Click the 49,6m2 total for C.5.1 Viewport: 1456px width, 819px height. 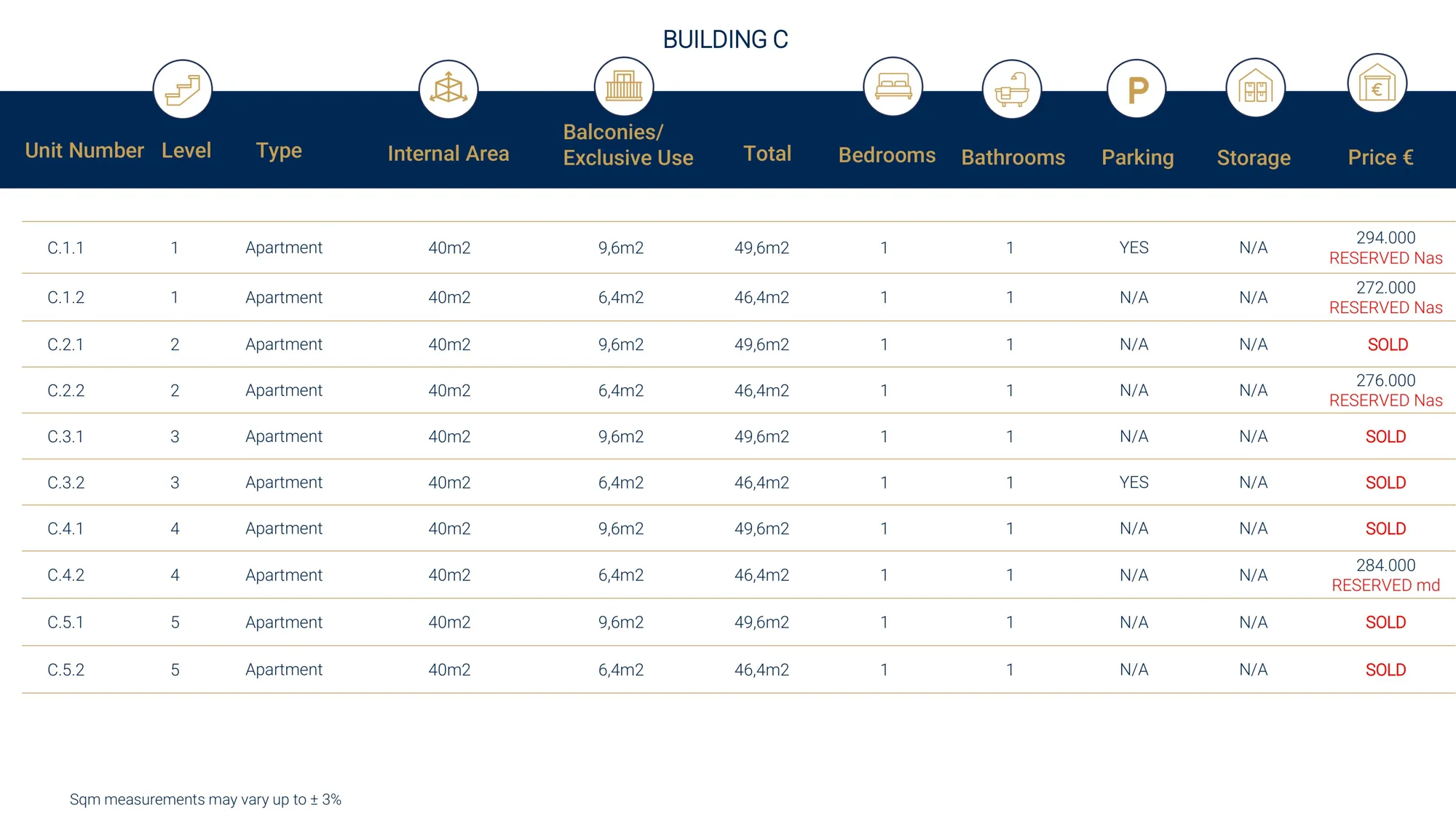point(761,622)
